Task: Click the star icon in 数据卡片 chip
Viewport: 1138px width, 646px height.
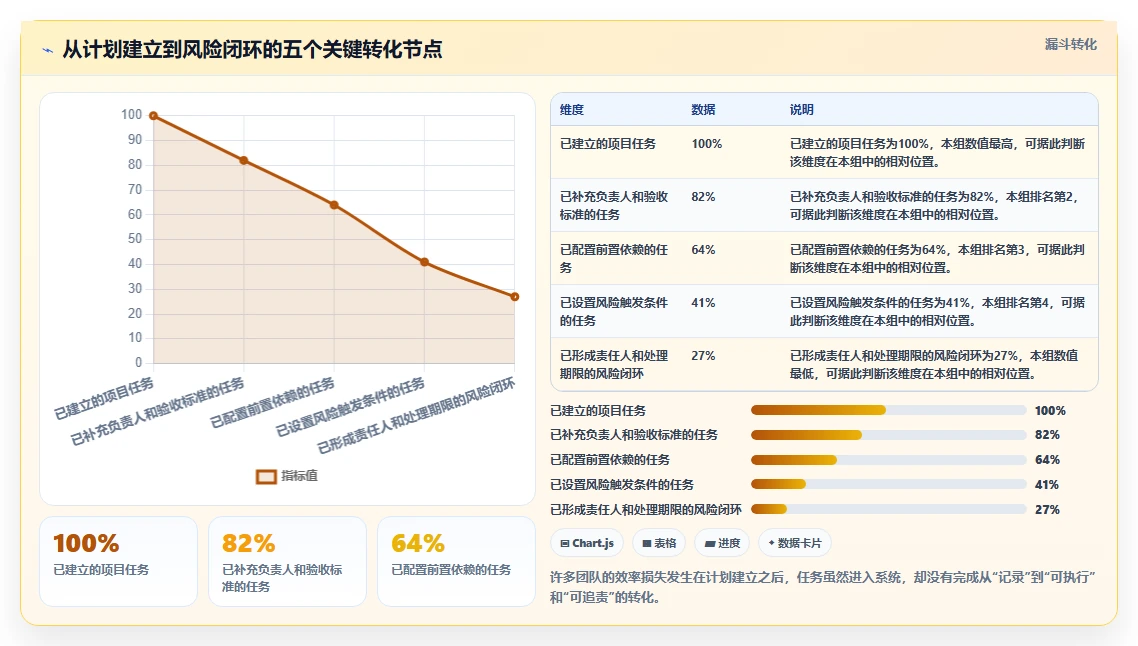Action: pyautogui.click(x=771, y=542)
